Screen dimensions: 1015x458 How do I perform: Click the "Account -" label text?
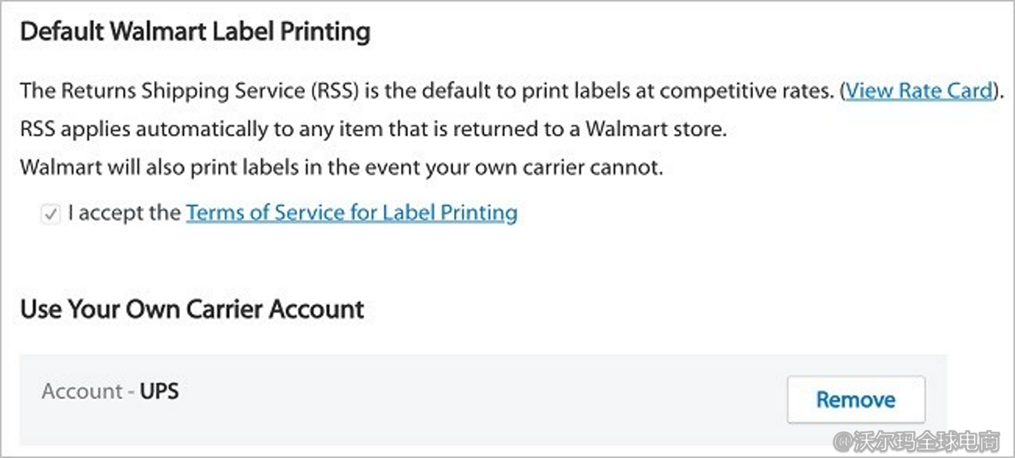tap(87, 391)
